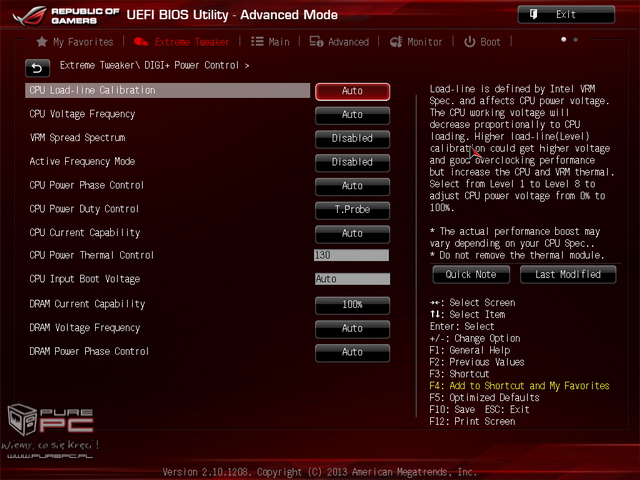The height and width of the screenshot is (480, 640).
Task: Click the F10: Save ESC: Exit line
Action: click(479, 409)
